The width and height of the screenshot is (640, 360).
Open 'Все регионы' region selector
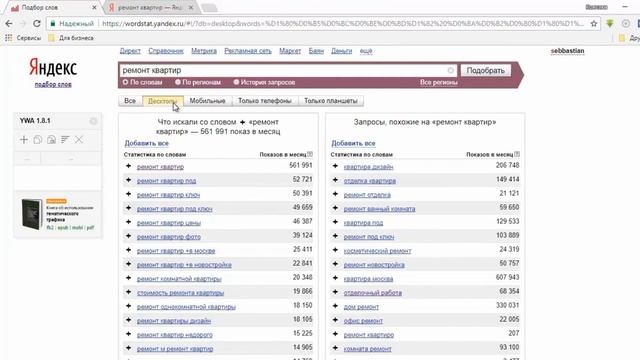439,82
